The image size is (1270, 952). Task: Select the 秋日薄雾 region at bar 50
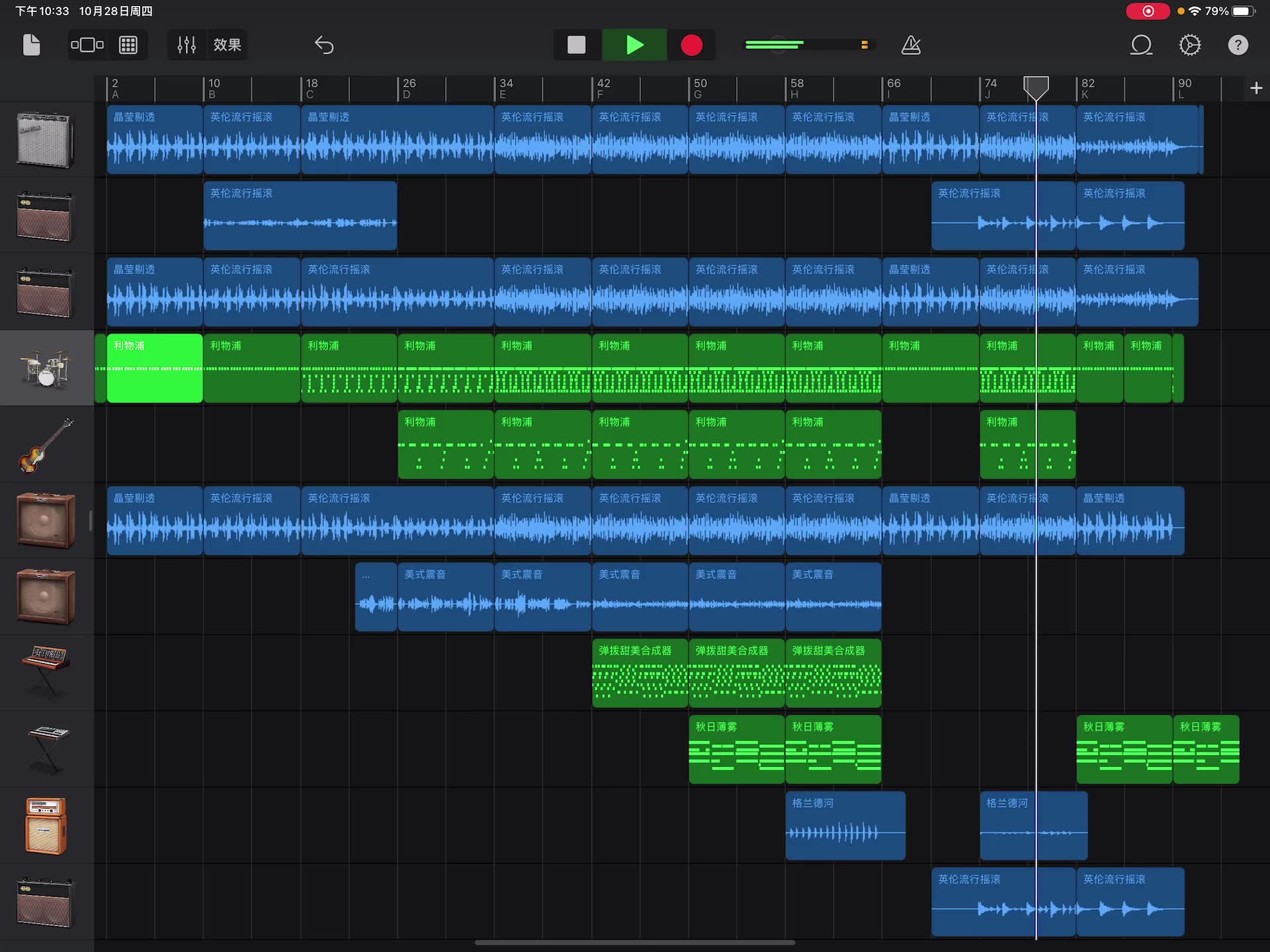[x=736, y=749]
